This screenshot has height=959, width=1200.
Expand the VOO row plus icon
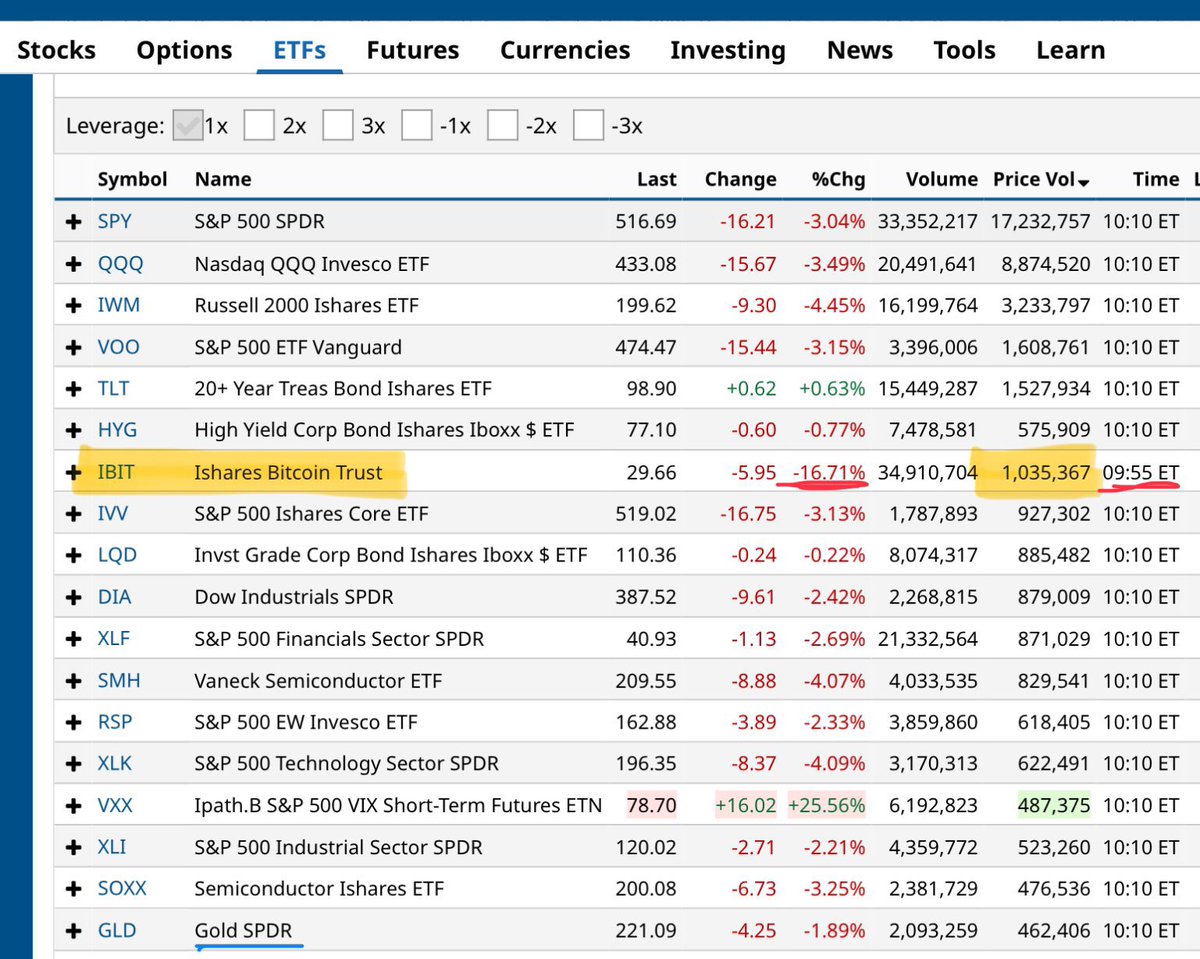[x=73, y=347]
